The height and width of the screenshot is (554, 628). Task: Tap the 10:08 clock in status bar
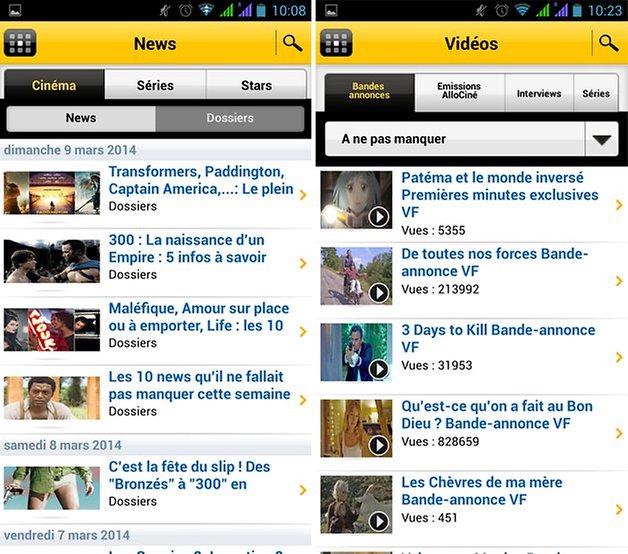pyautogui.click(x=289, y=10)
